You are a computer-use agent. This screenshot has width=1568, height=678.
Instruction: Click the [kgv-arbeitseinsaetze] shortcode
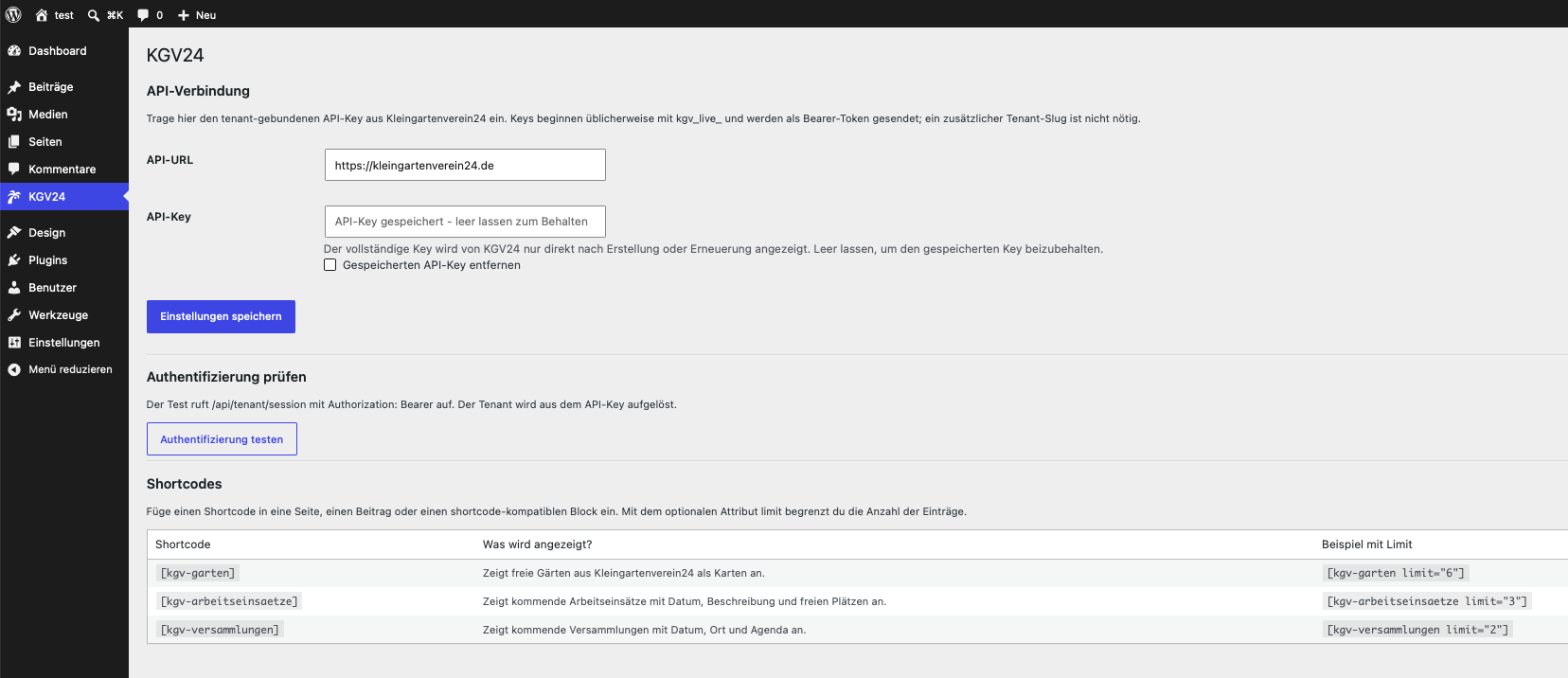pyautogui.click(x=228, y=601)
